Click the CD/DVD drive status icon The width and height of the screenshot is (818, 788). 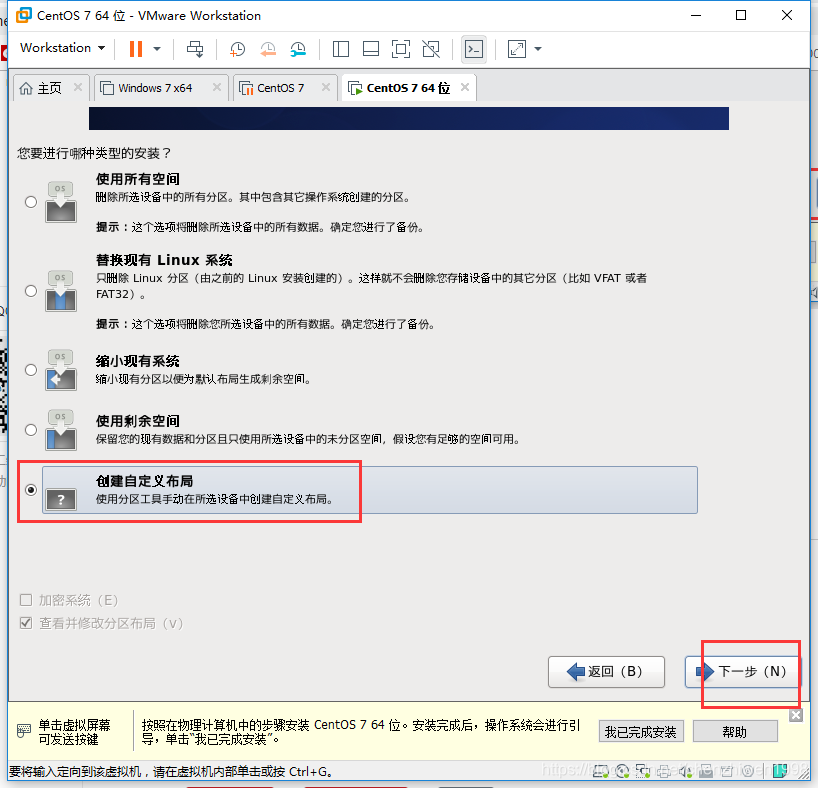(x=622, y=770)
